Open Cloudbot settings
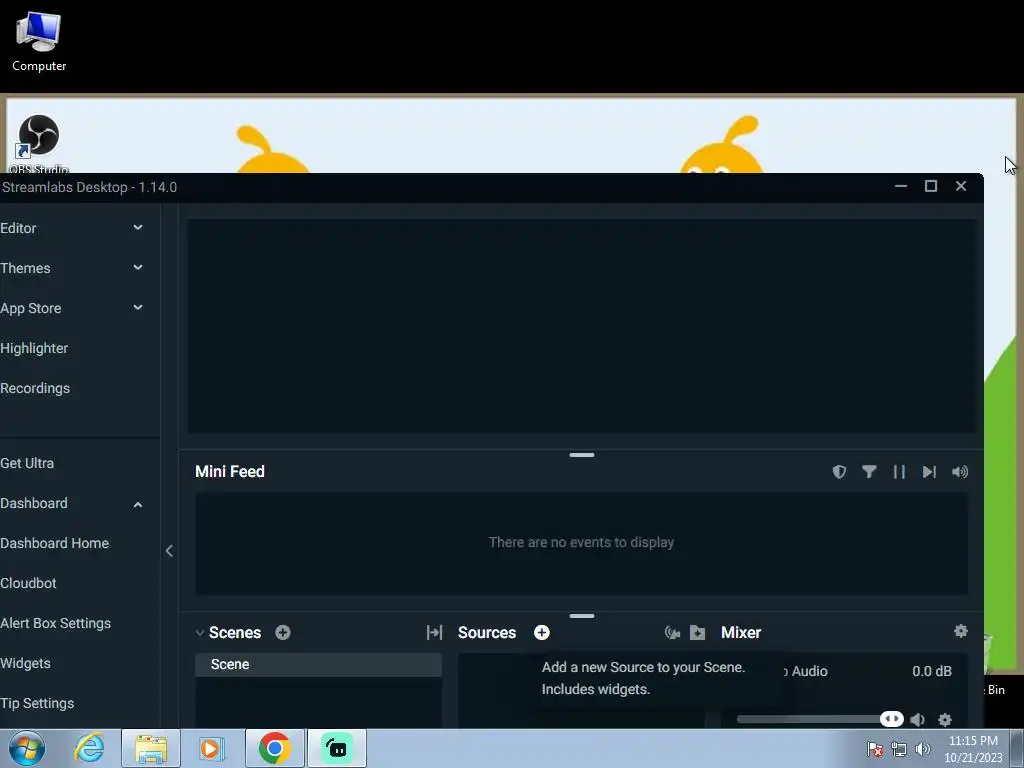Image resolution: width=1024 pixels, height=768 pixels. (x=28, y=583)
